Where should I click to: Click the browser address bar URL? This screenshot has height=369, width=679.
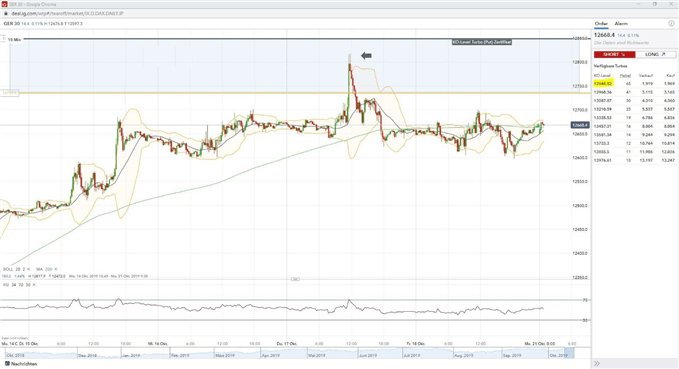(x=67, y=13)
